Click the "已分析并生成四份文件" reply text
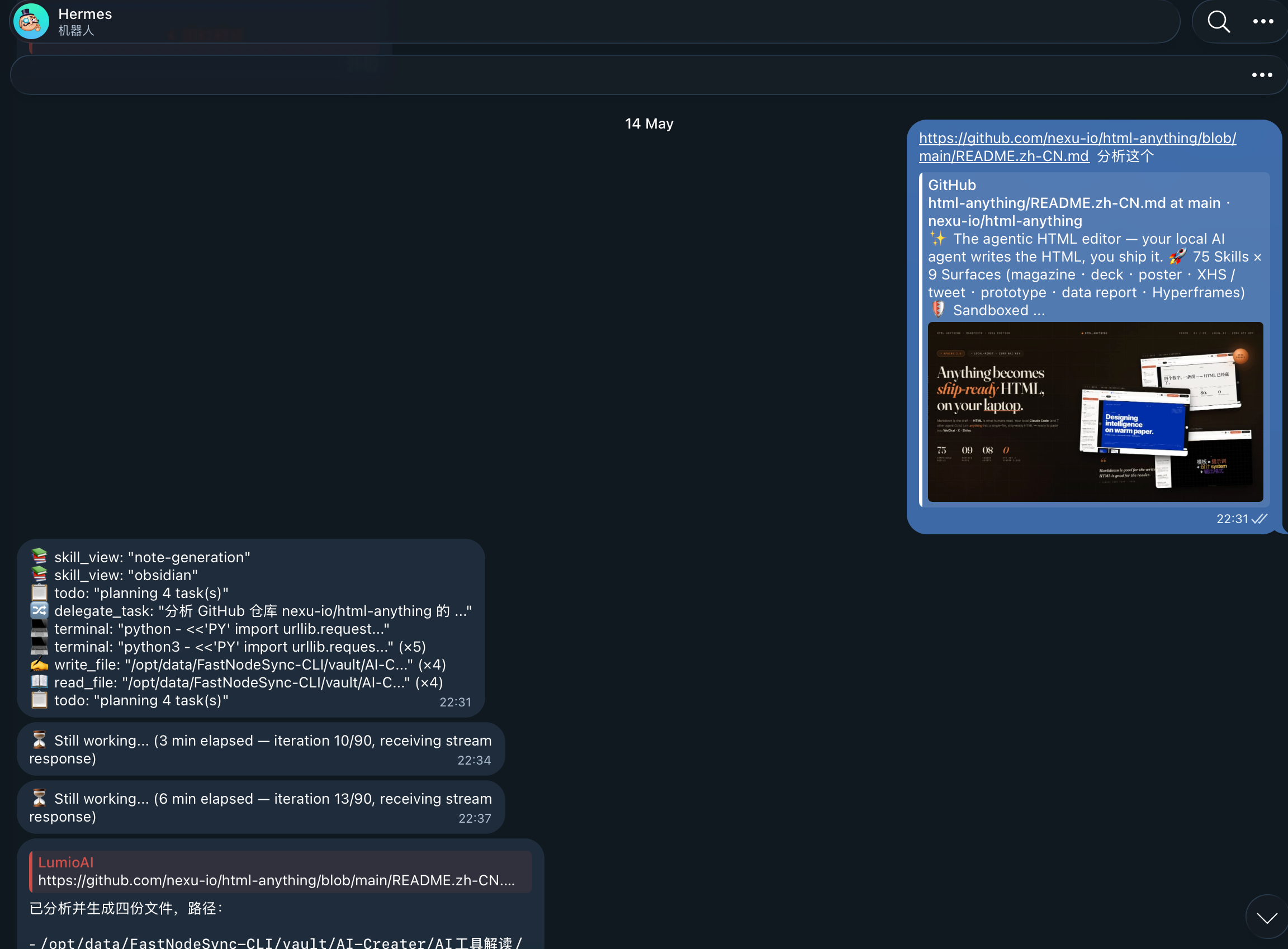Screen dimensions: 1288x949 [126, 908]
